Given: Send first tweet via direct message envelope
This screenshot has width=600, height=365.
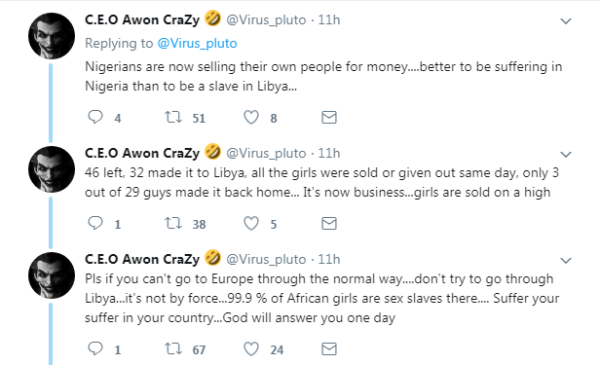Looking at the screenshot, I should [x=329, y=117].
